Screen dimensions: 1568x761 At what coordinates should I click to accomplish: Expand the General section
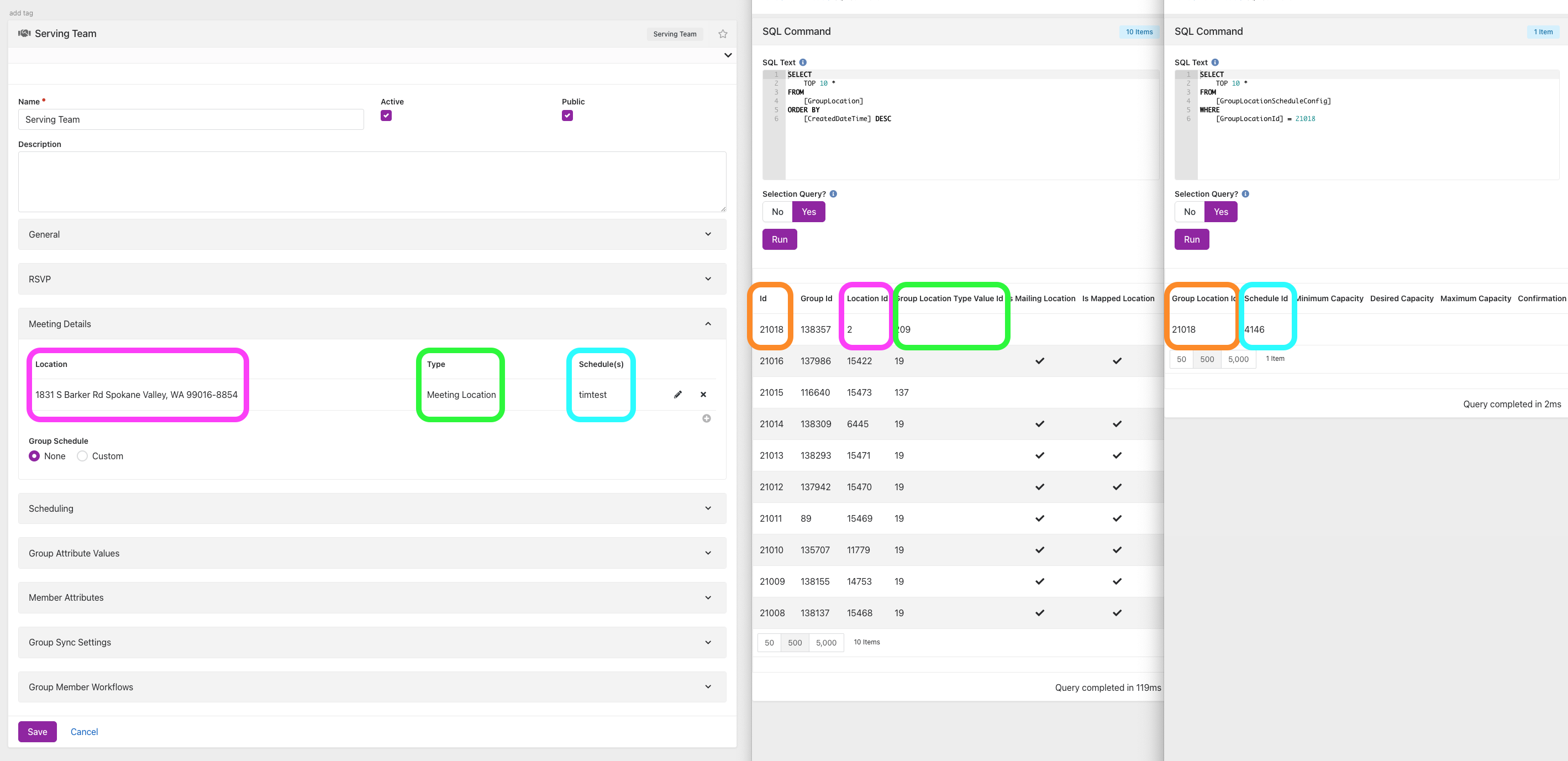[x=372, y=234]
